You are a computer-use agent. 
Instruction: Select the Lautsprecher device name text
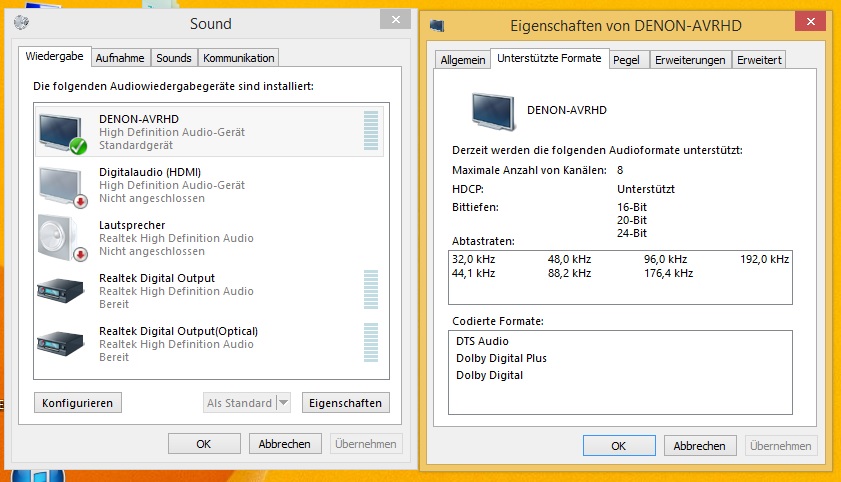pyautogui.click(x=132, y=225)
